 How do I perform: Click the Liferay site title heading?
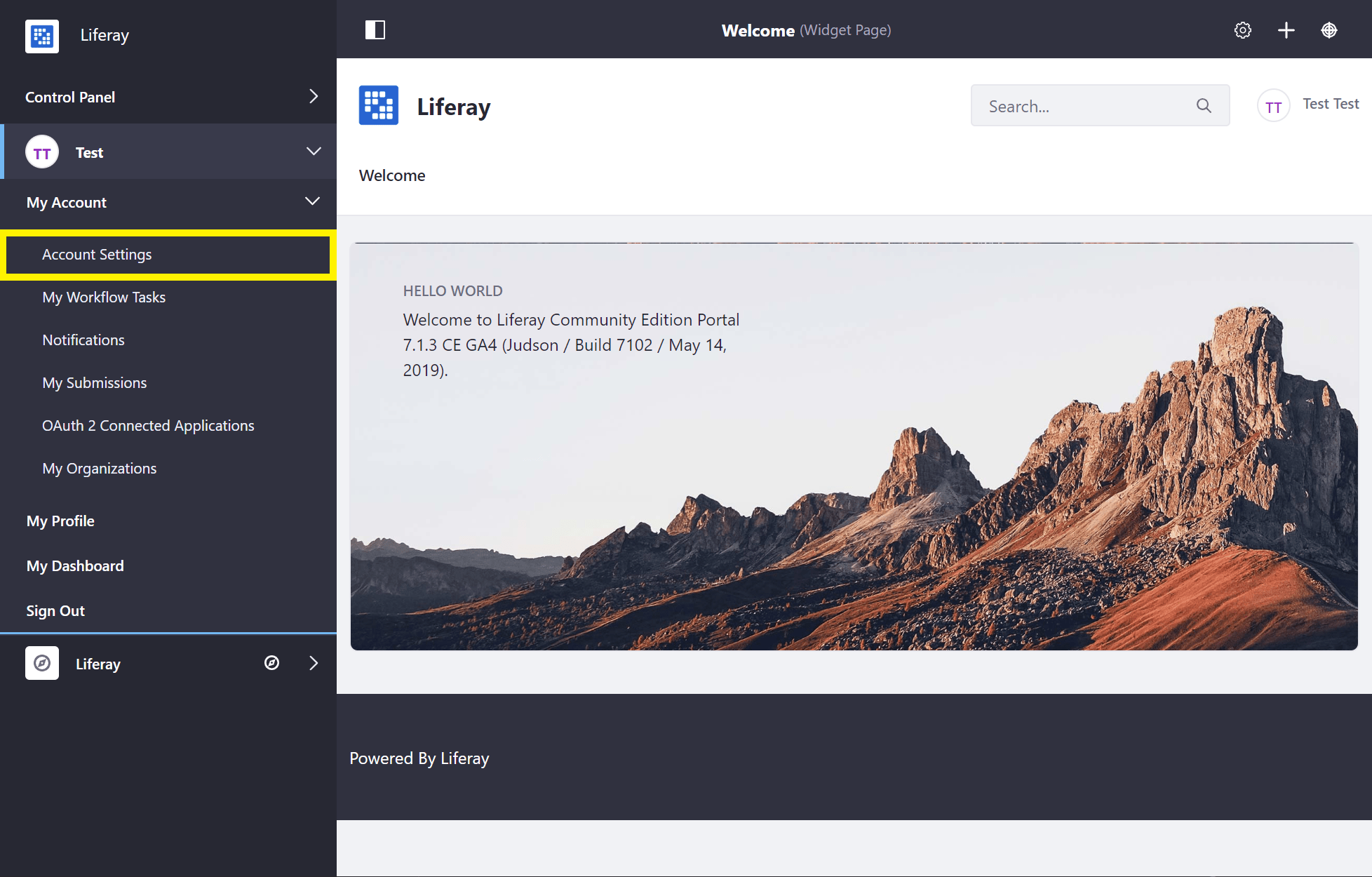pyautogui.click(x=454, y=107)
